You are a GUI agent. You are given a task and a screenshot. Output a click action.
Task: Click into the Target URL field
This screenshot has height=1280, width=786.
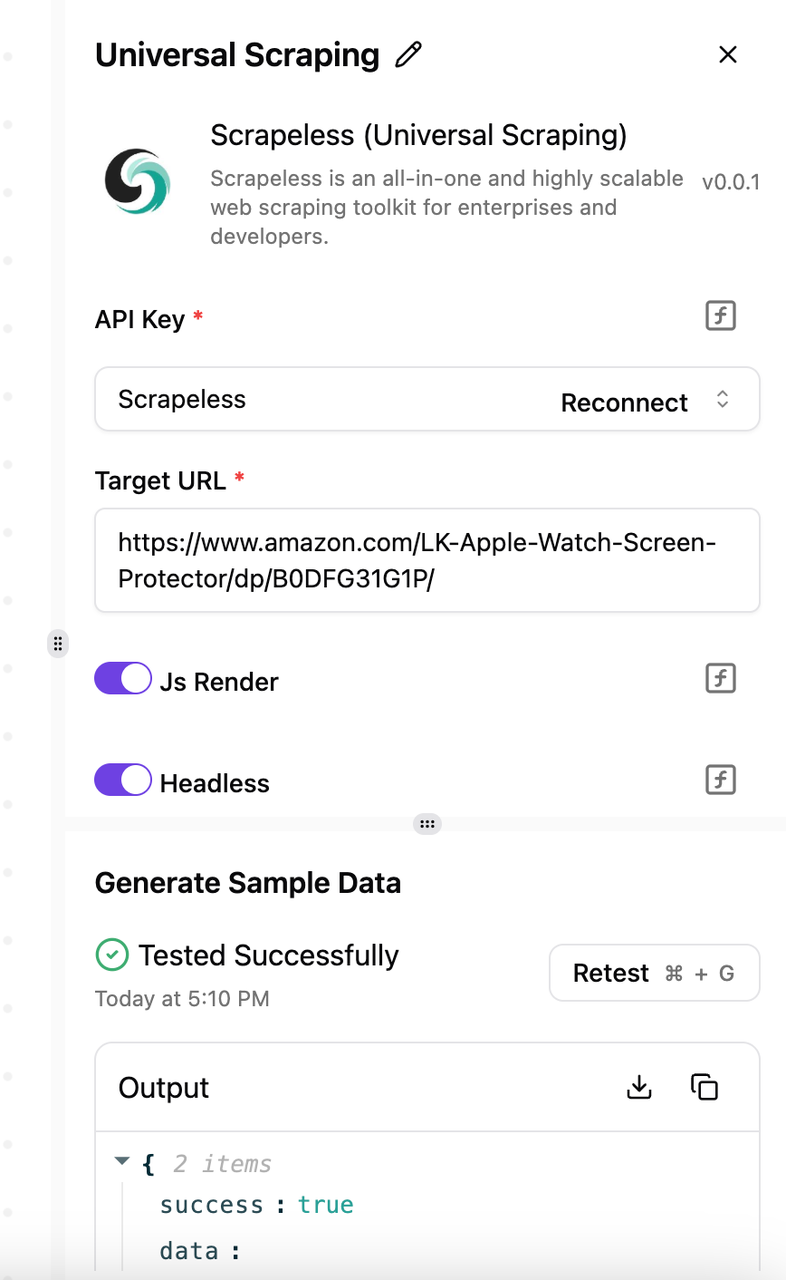(x=427, y=560)
